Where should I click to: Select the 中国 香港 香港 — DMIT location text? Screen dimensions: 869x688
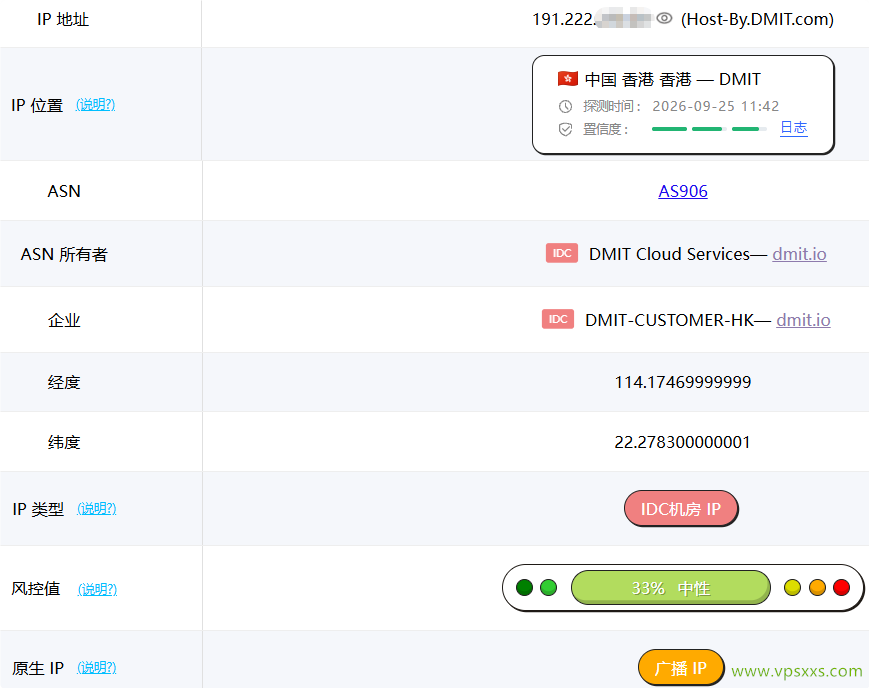(x=672, y=79)
